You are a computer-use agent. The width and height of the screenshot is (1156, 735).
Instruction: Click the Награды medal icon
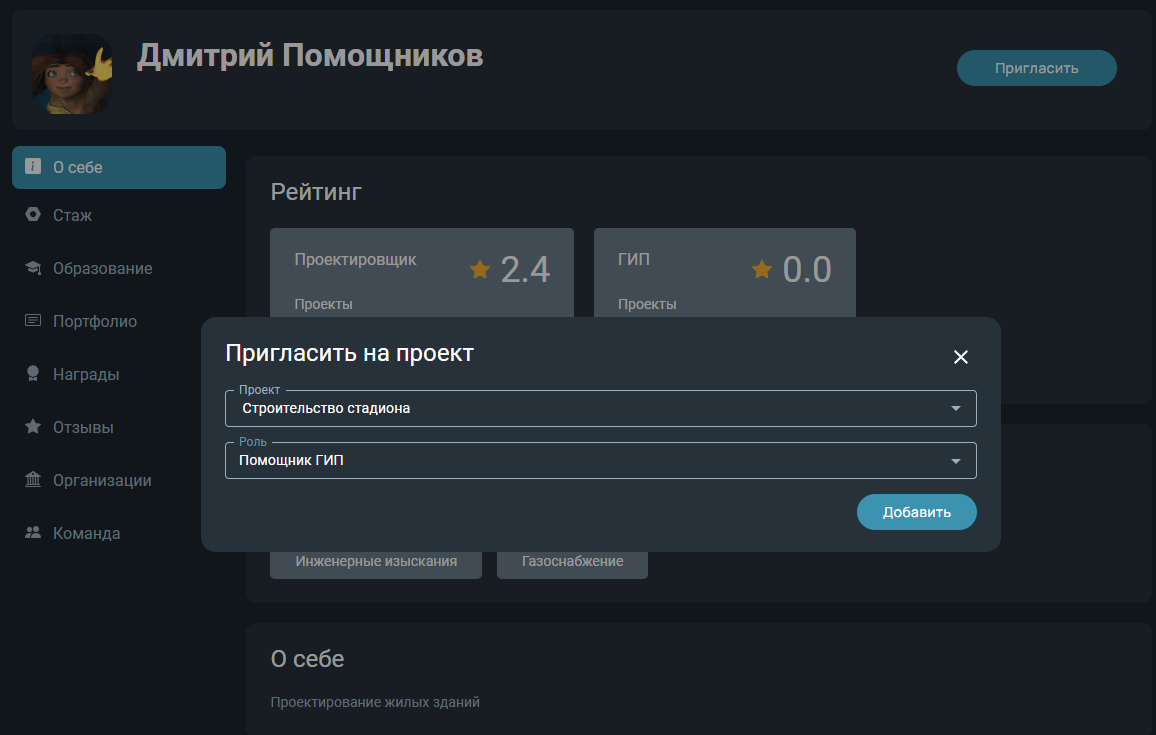33,374
